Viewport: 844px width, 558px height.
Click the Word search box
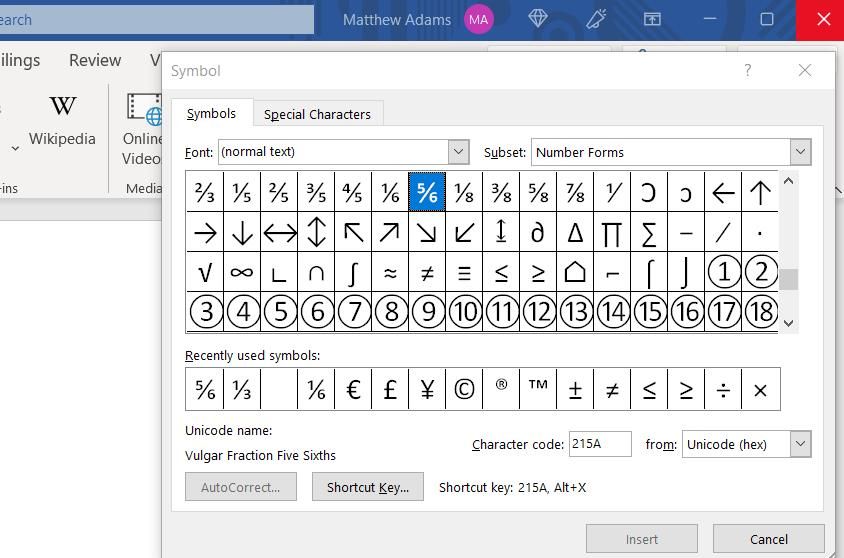(156, 20)
